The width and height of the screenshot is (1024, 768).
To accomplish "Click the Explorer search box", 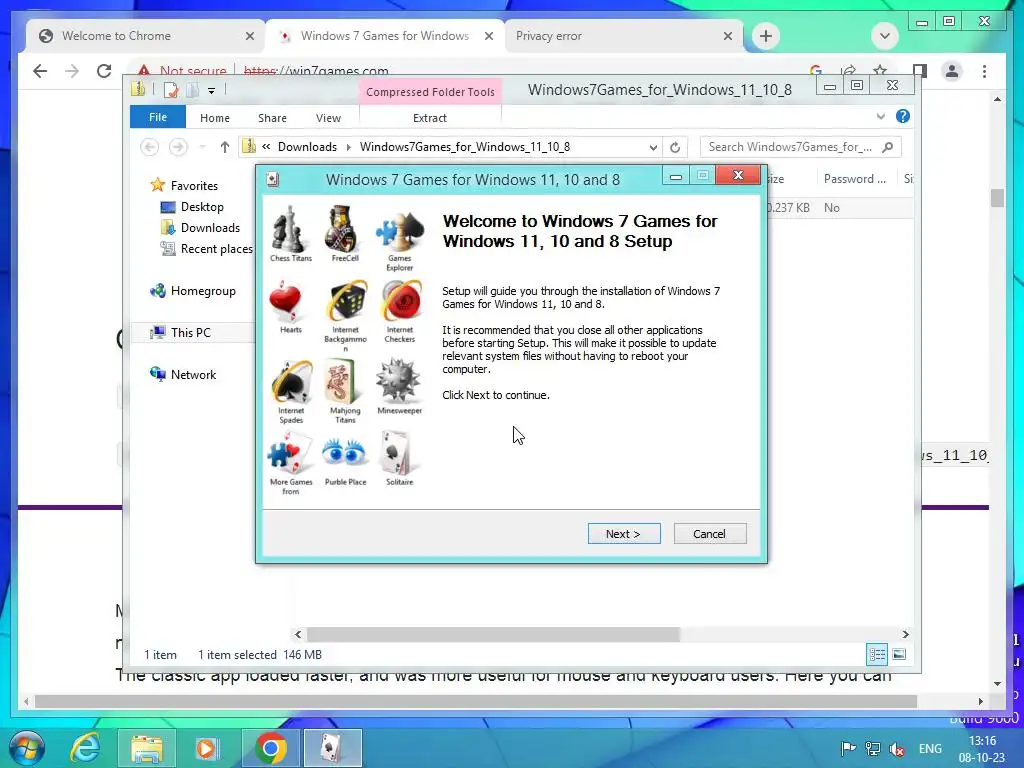I will (790, 147).
